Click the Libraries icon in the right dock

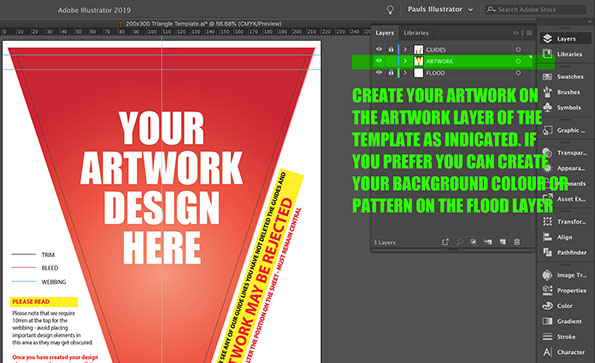[x=547, y=54]
